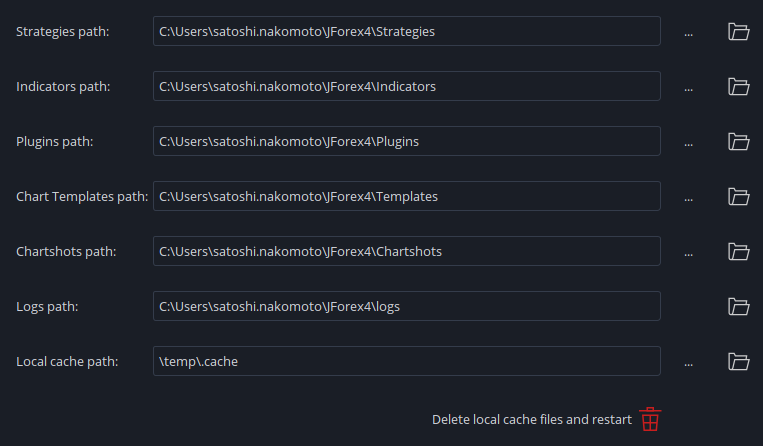Click the red trash can icon
Screen dimensions: 763x446
click(650, 419)
